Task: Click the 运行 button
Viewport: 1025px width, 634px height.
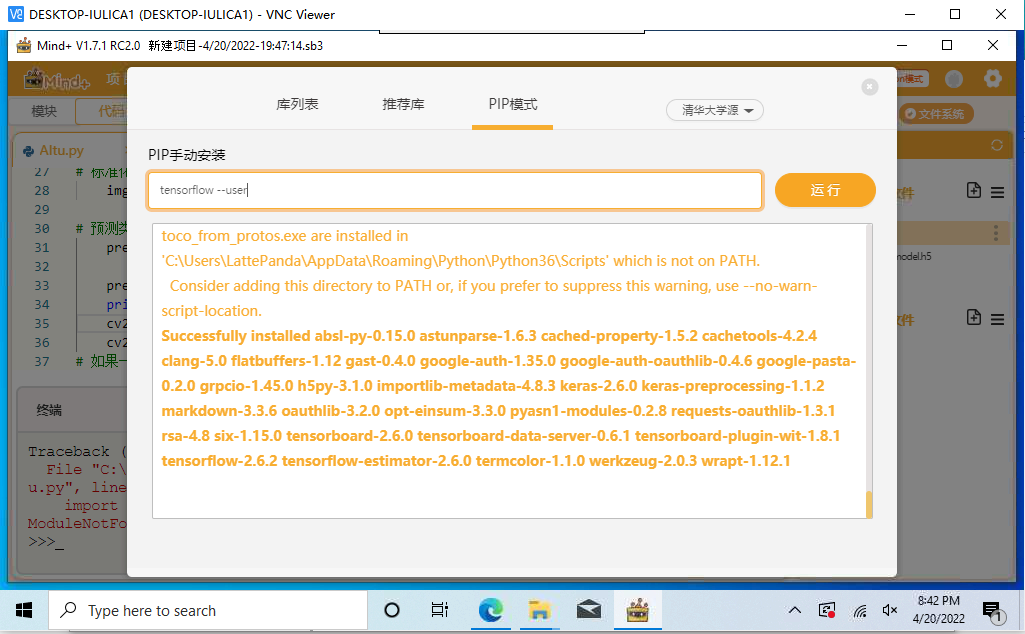Action: point(825,190)
